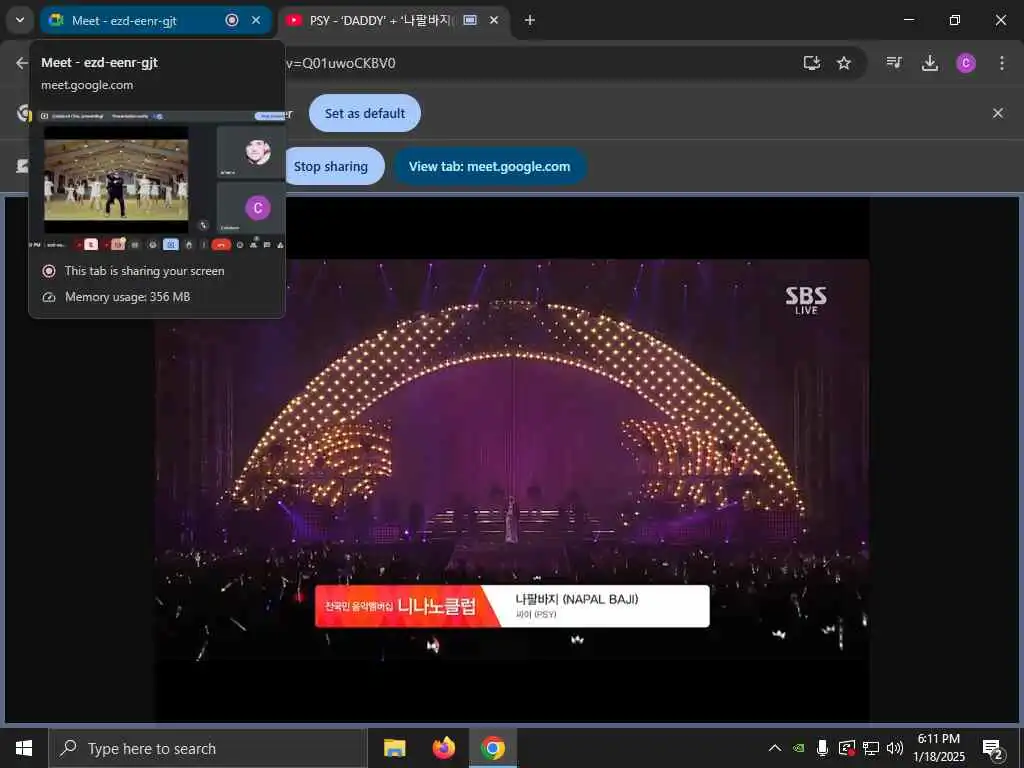The height and width of the screenshot is (768, 1024).
Task: Open the Chrome three-dot menu
Action: pyautogui.click(x=1001, y=63)
